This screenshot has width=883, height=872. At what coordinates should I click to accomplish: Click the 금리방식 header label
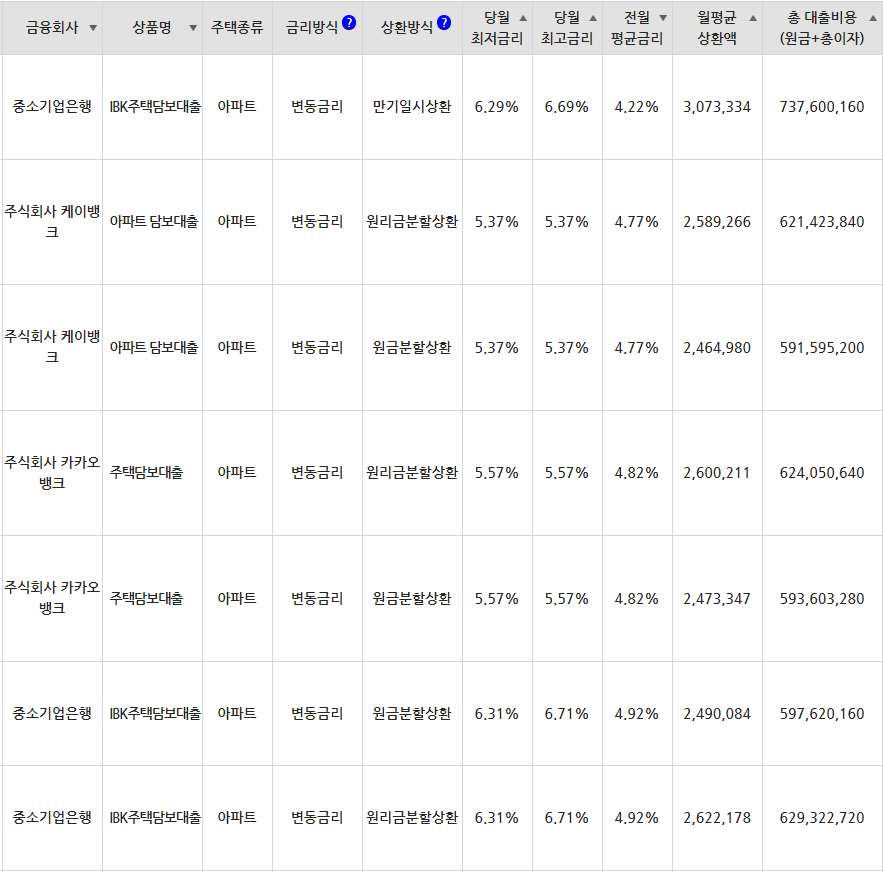pos(311,28)
